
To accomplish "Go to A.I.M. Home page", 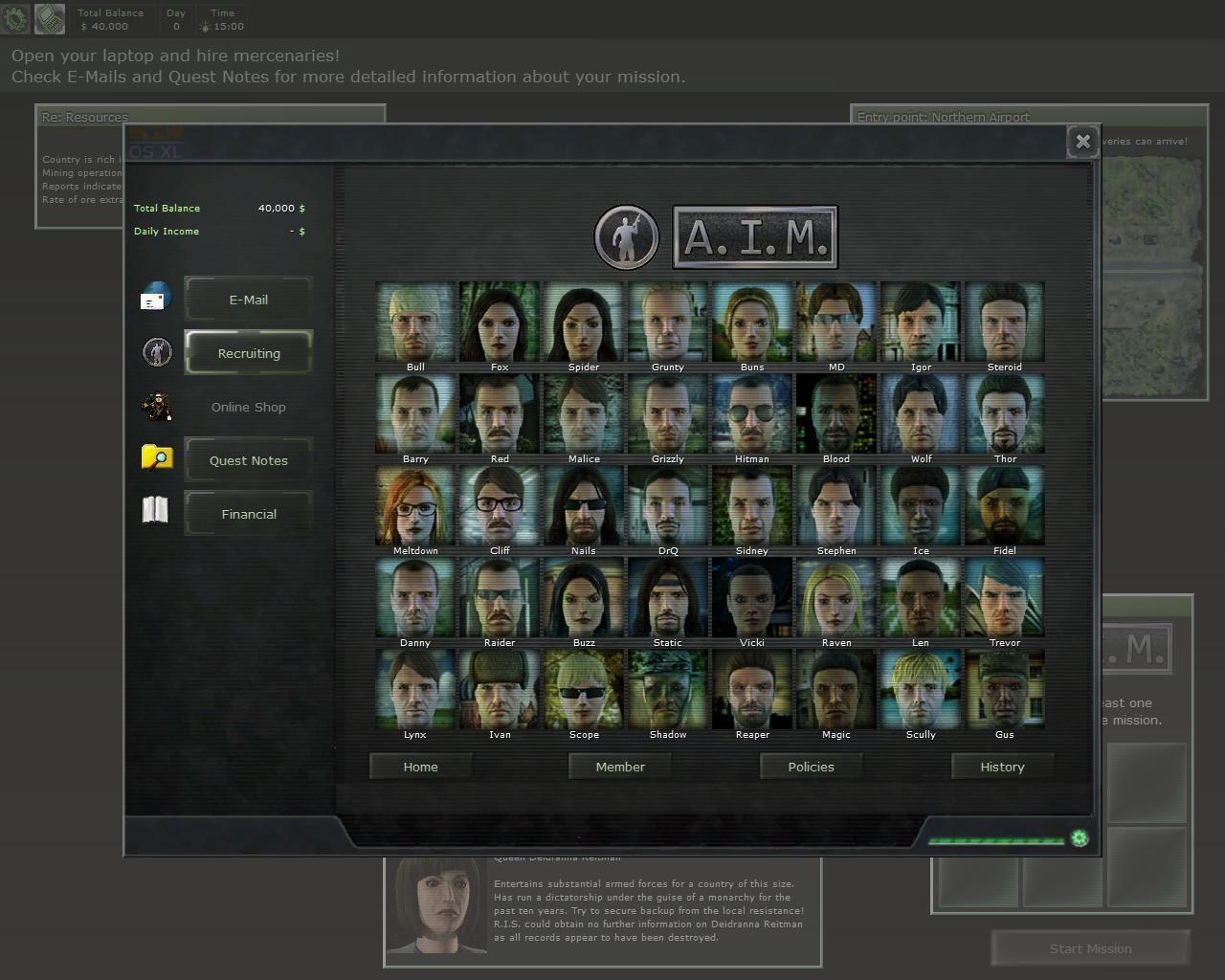I will tap(421, 767).
